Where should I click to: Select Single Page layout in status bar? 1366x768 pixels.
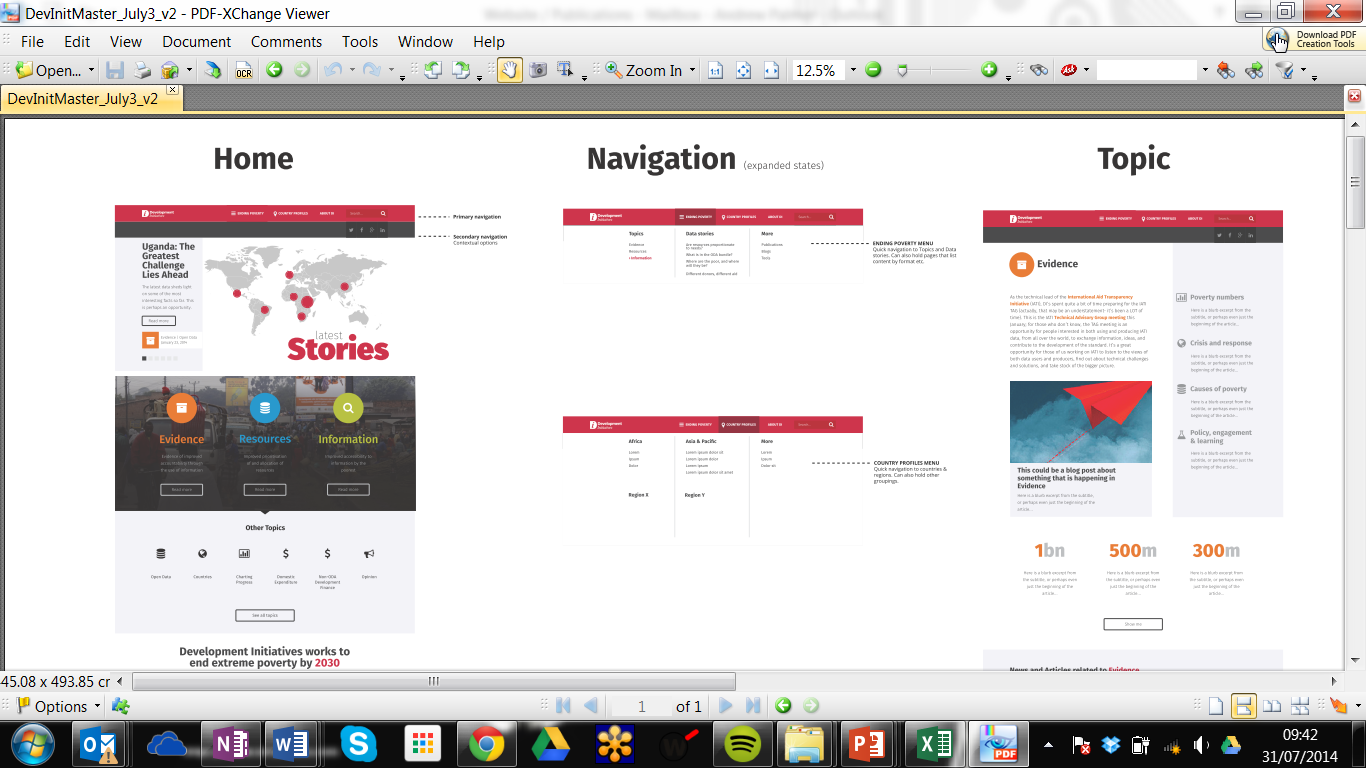(1216, 706)
